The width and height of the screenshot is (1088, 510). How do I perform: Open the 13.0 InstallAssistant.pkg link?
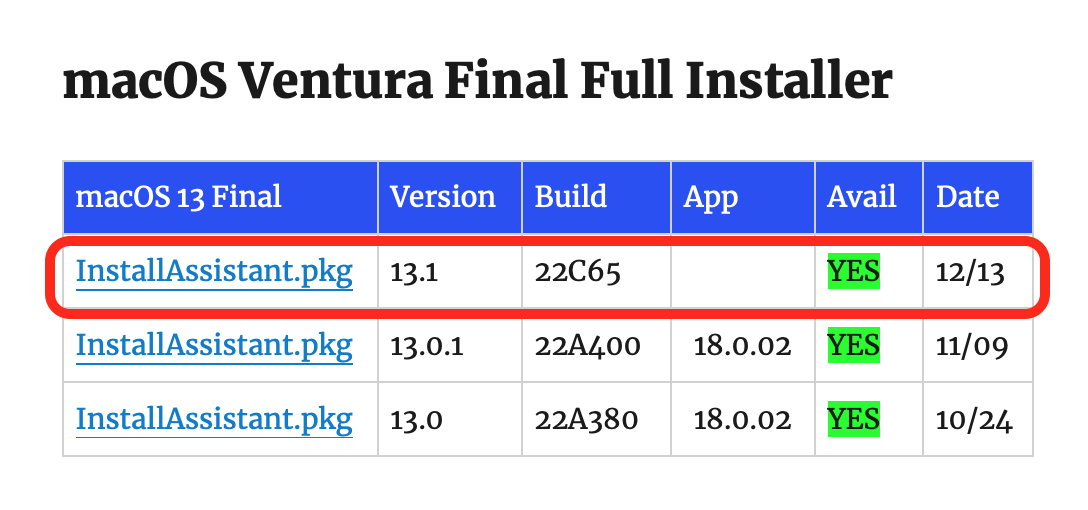click(x=214, y=419)
